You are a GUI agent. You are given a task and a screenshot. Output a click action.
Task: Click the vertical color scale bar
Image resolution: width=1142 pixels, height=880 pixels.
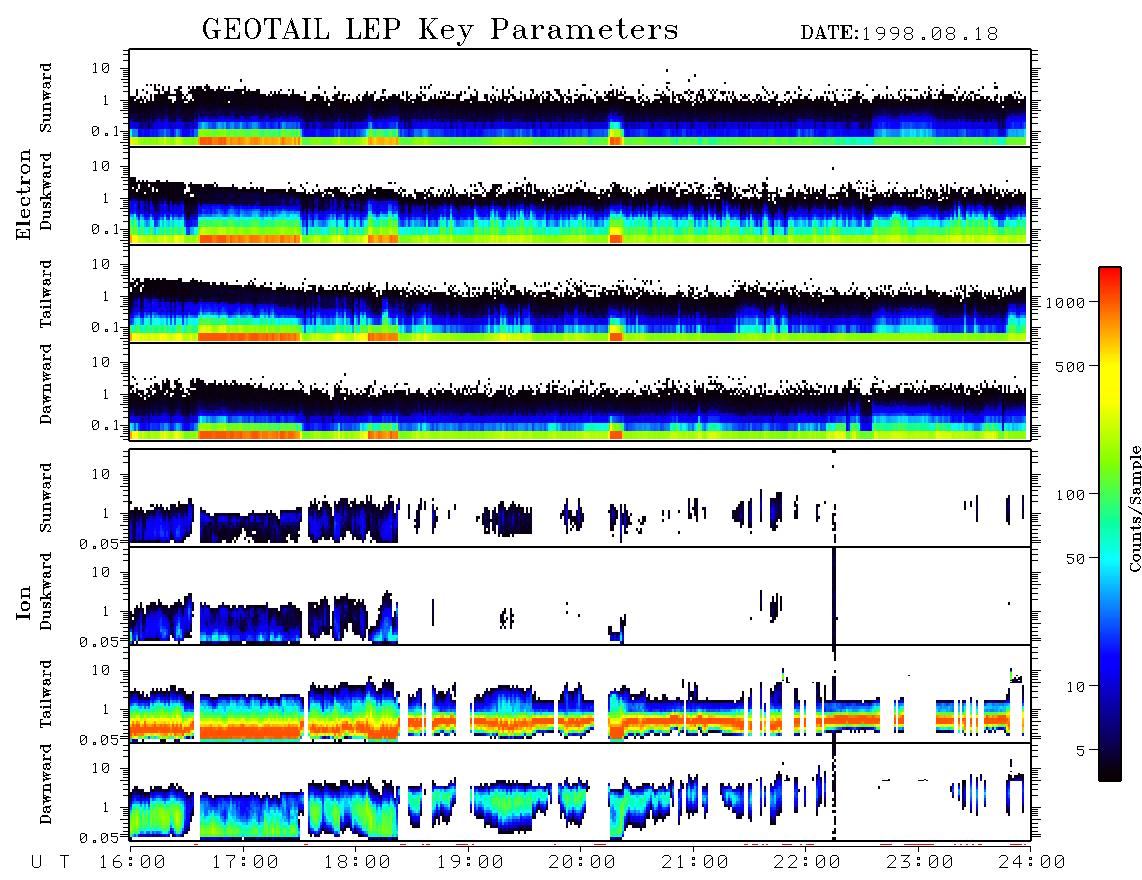click(x=1110, y=524)
